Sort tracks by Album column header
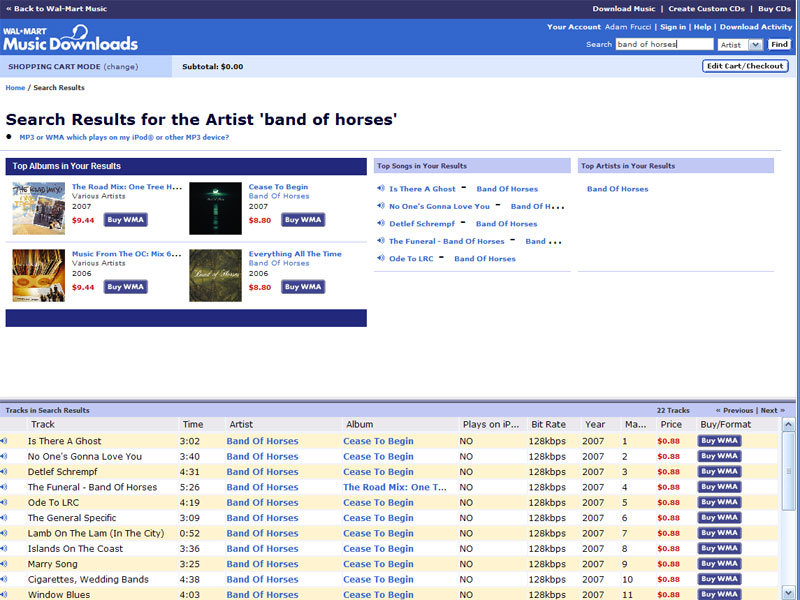 [359, 424]
